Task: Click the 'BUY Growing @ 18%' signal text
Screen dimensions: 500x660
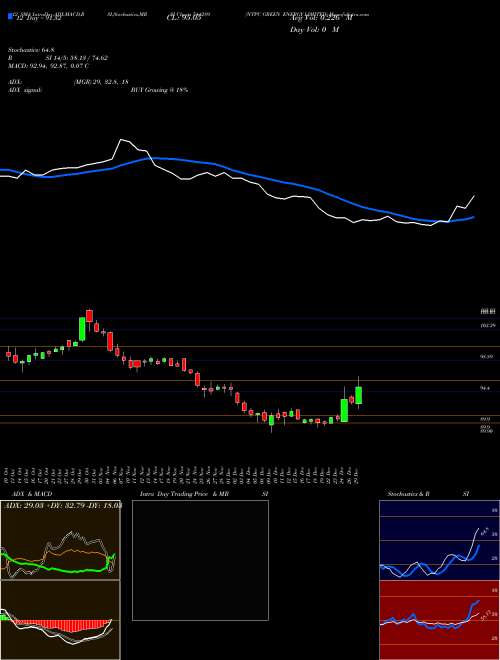Action: pos(159,90)
